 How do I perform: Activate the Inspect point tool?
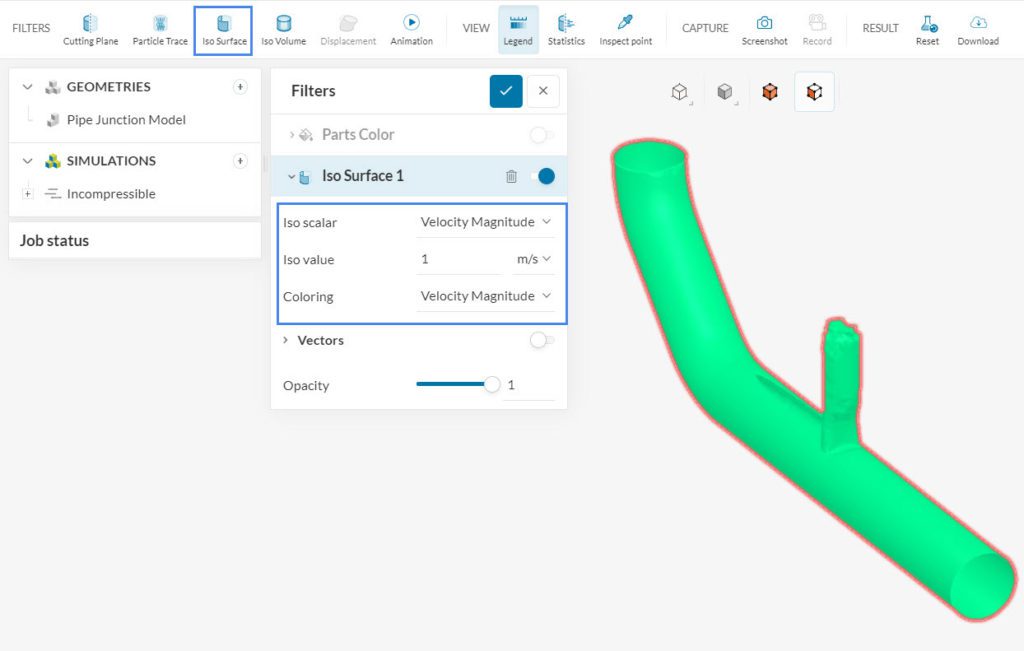point(625,29)
